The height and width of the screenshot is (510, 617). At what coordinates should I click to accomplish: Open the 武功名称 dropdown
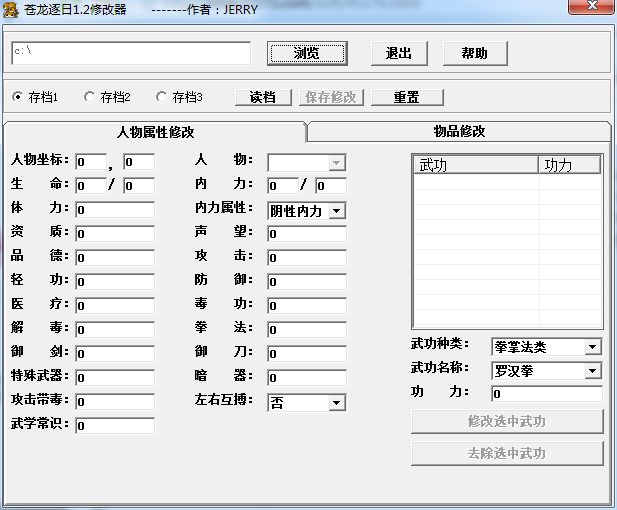[x=592, y=371]
